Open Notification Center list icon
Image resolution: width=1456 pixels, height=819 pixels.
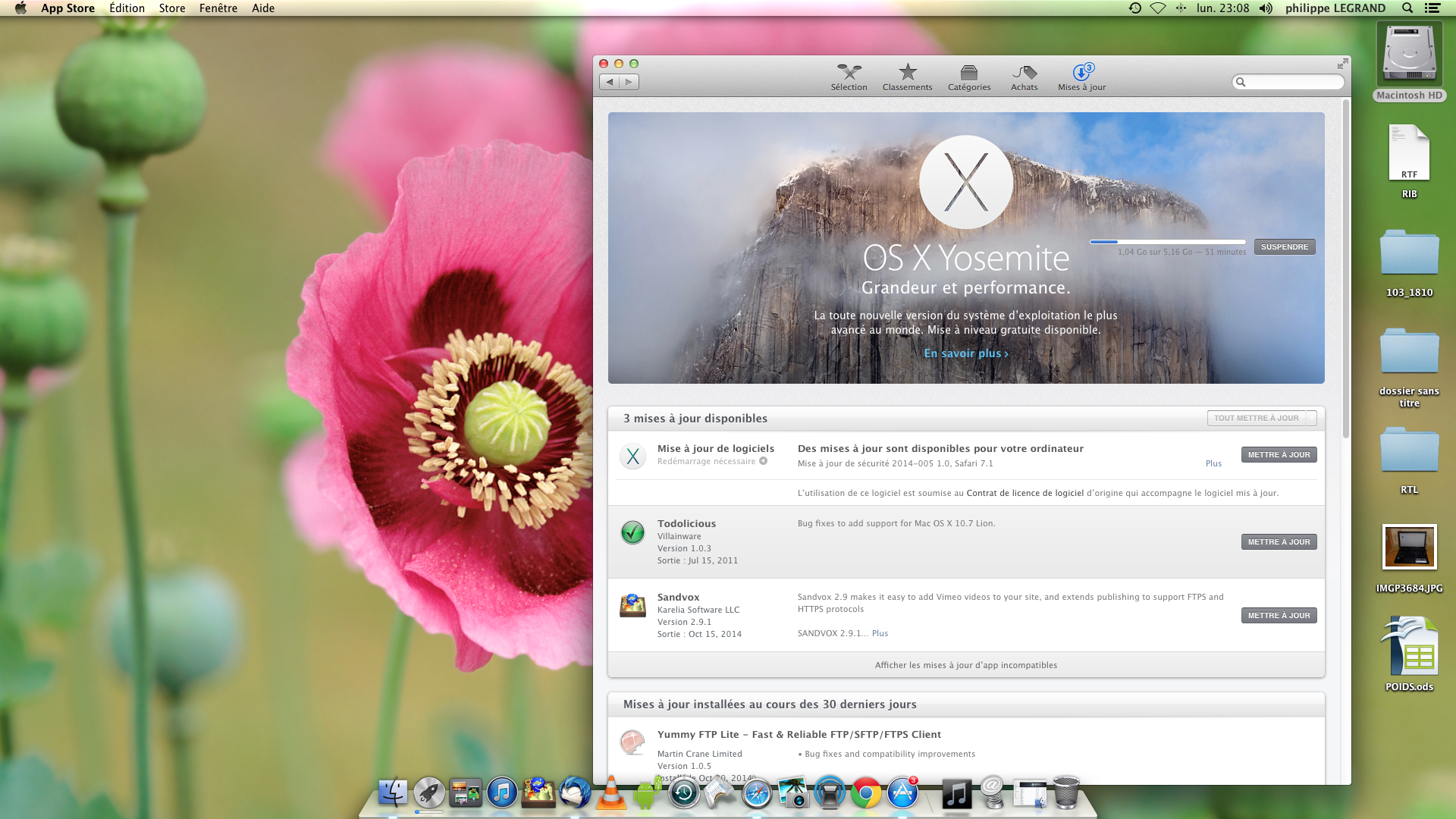(x=1432, y=8)
